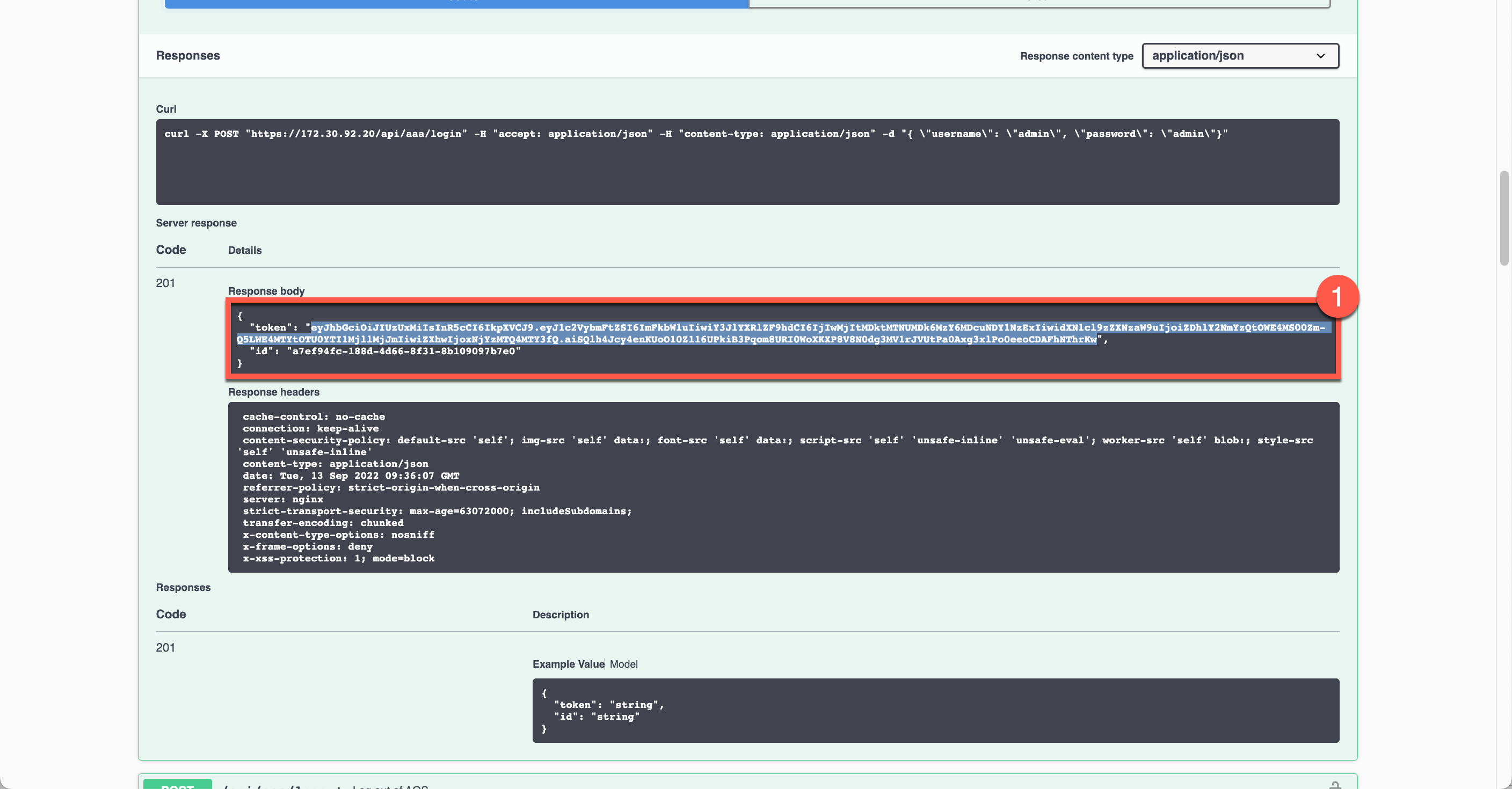Image resolution: width=1512 pixels, height=789 pixels.
Task: Click the application/json dropdown chevron arrow
Action: tap(1320, 56)
